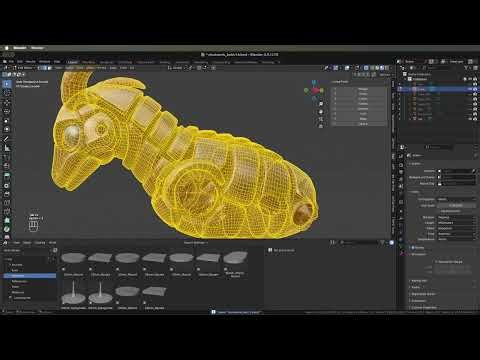Switch to the Modeling workspace tab

pos(88,62)
